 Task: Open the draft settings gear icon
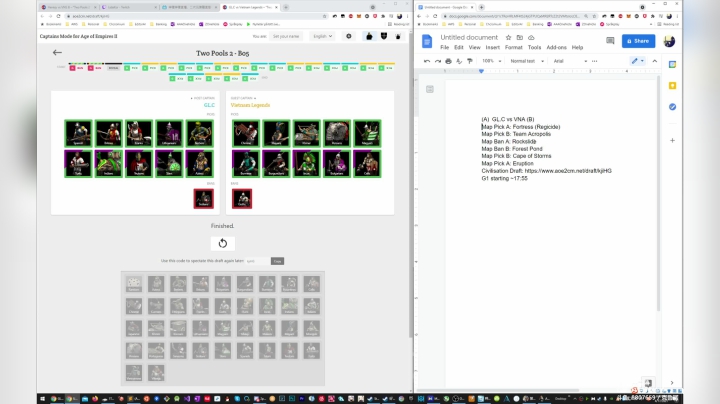click(x=349, y=36)
